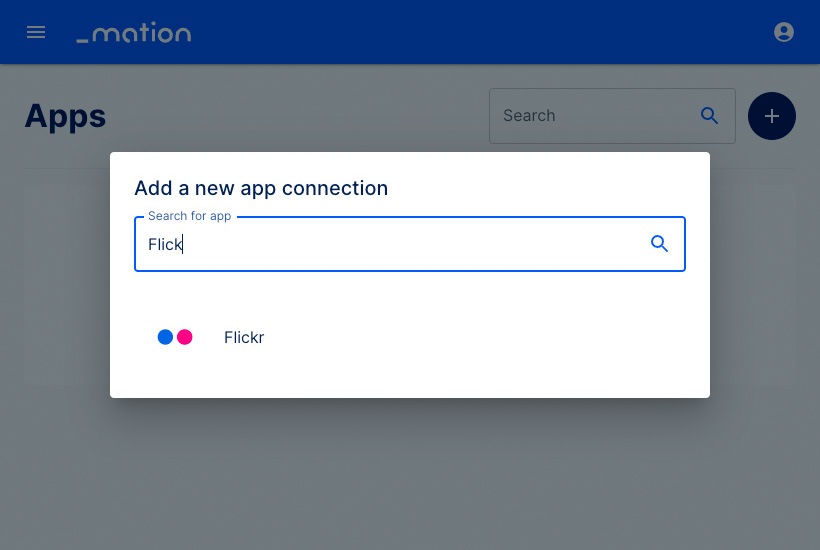The height and width of the screenshot is (550, 820).
Task: Dismiss dialog by clicking dimmed backdrop below
Action: (410, 471)
